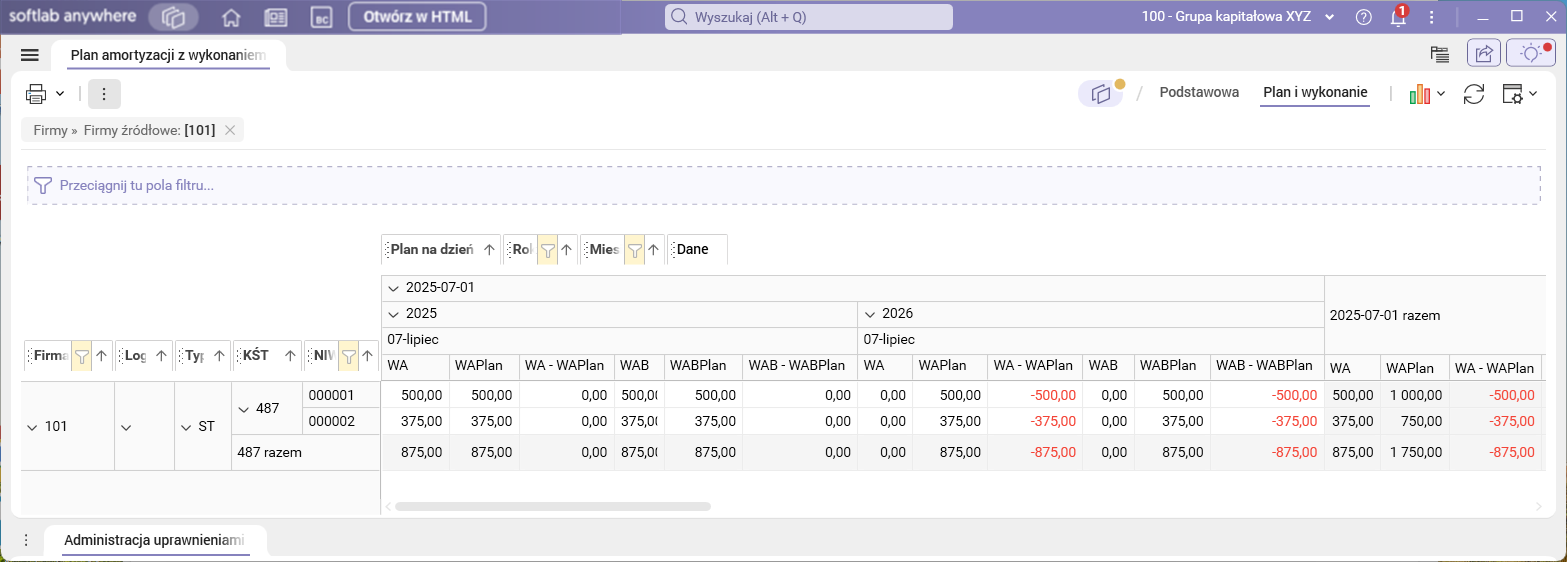The image size is (1567, 562).
Task: Click the stacked windows icon beside softlab anywhere
Action: [173, 17]
